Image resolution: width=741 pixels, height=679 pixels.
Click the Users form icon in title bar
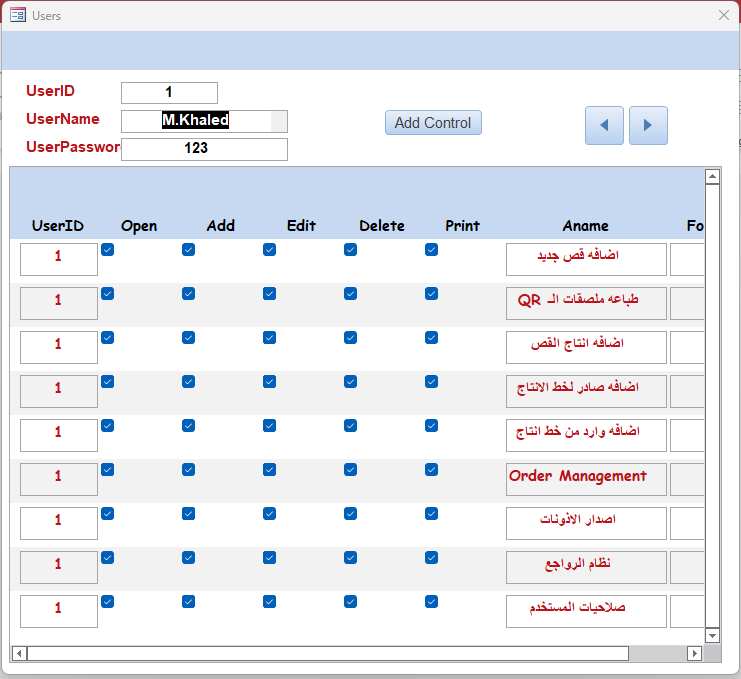click(x=18, y=15)
